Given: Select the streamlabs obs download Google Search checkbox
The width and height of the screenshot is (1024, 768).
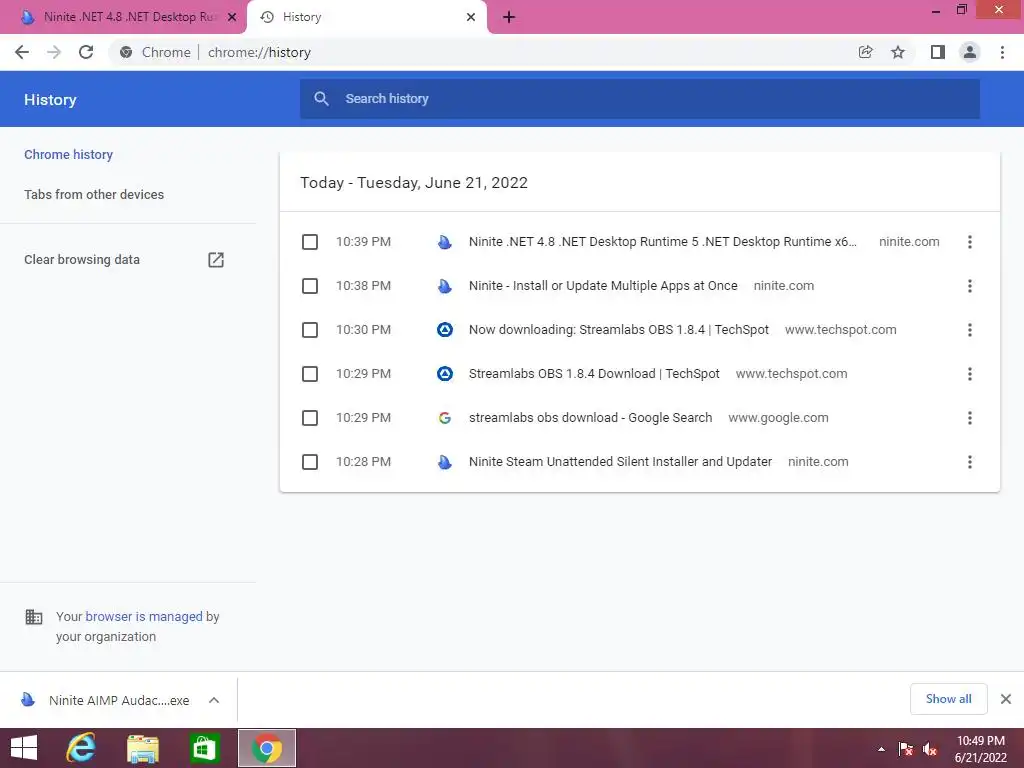Looking at the screenshot, I should (x=310, y=418).
